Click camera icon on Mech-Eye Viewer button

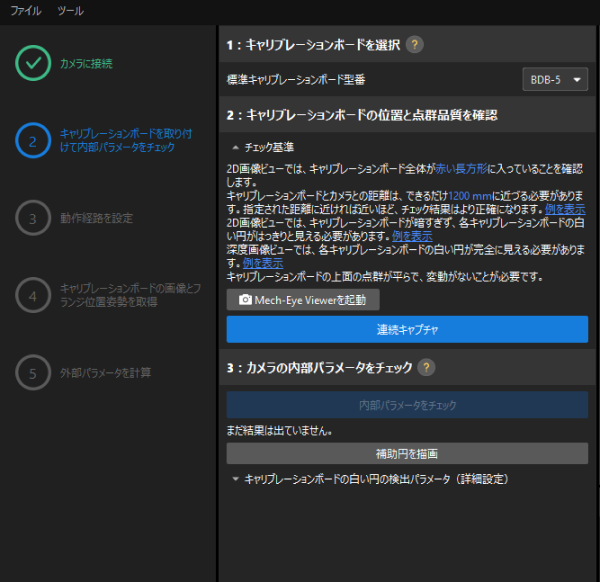[245, 300]
